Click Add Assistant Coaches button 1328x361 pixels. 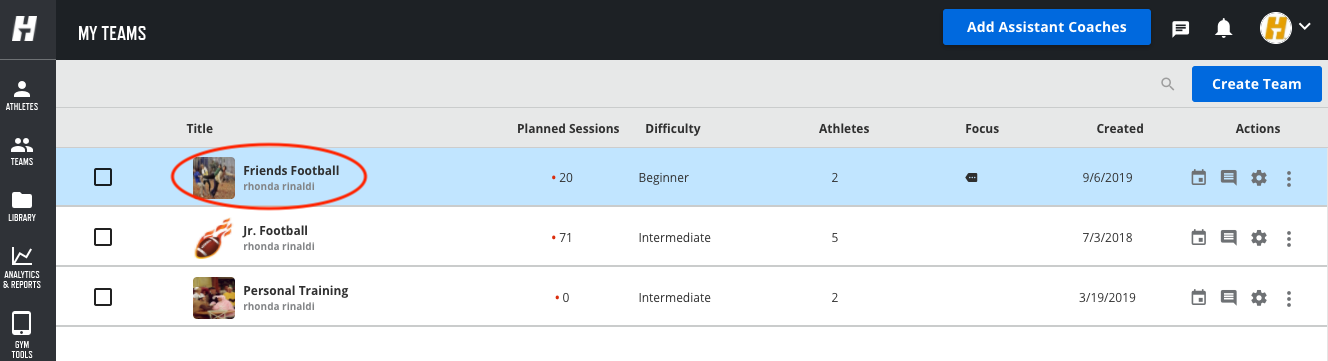click(x=1047, y=27)
